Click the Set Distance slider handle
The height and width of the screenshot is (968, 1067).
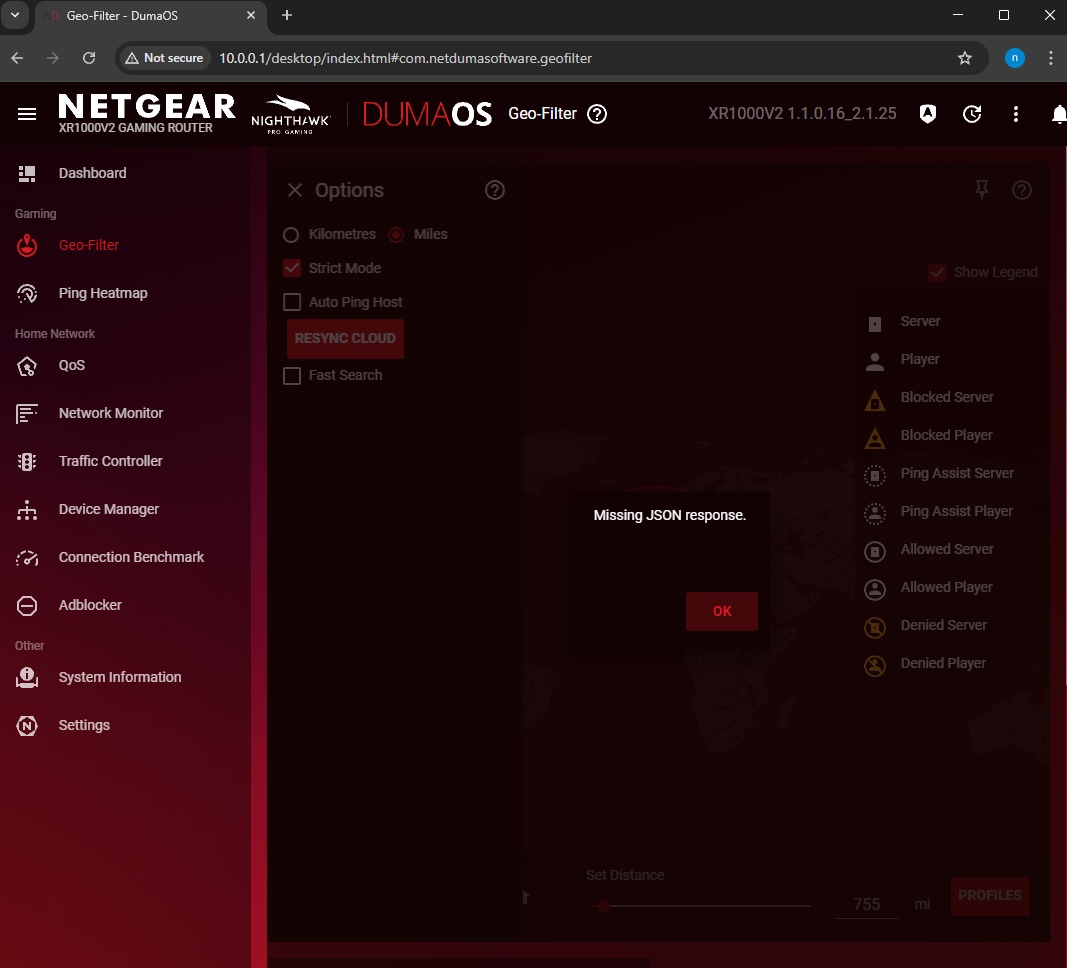tap(604, 905)
